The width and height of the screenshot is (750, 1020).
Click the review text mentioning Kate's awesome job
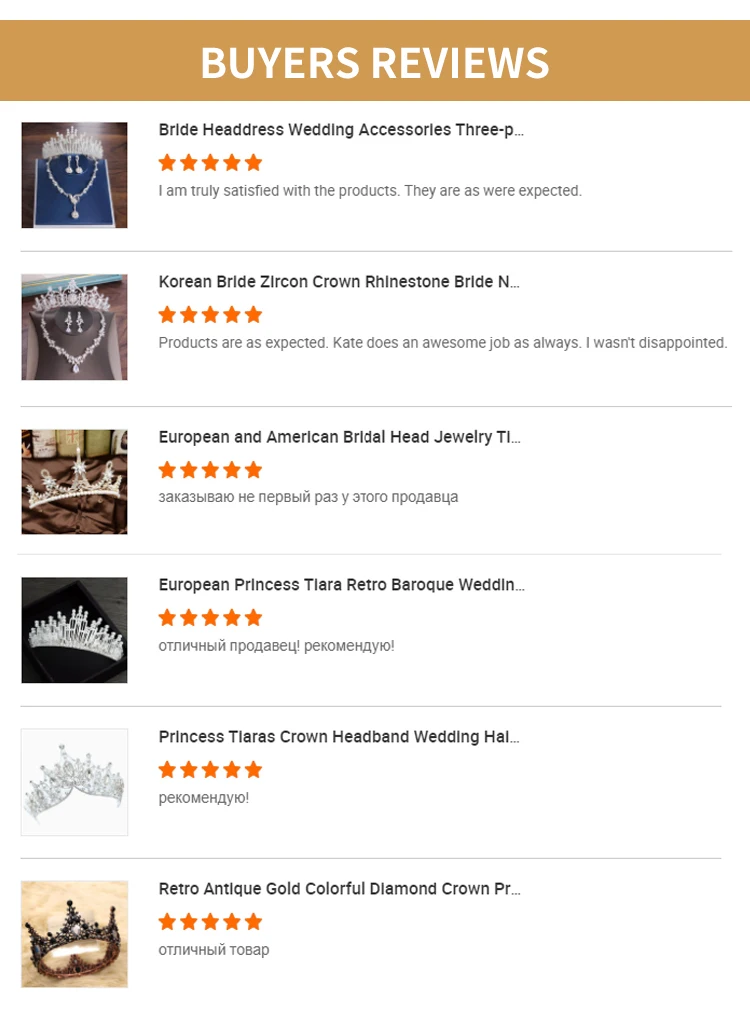click(x=442, y=343)
